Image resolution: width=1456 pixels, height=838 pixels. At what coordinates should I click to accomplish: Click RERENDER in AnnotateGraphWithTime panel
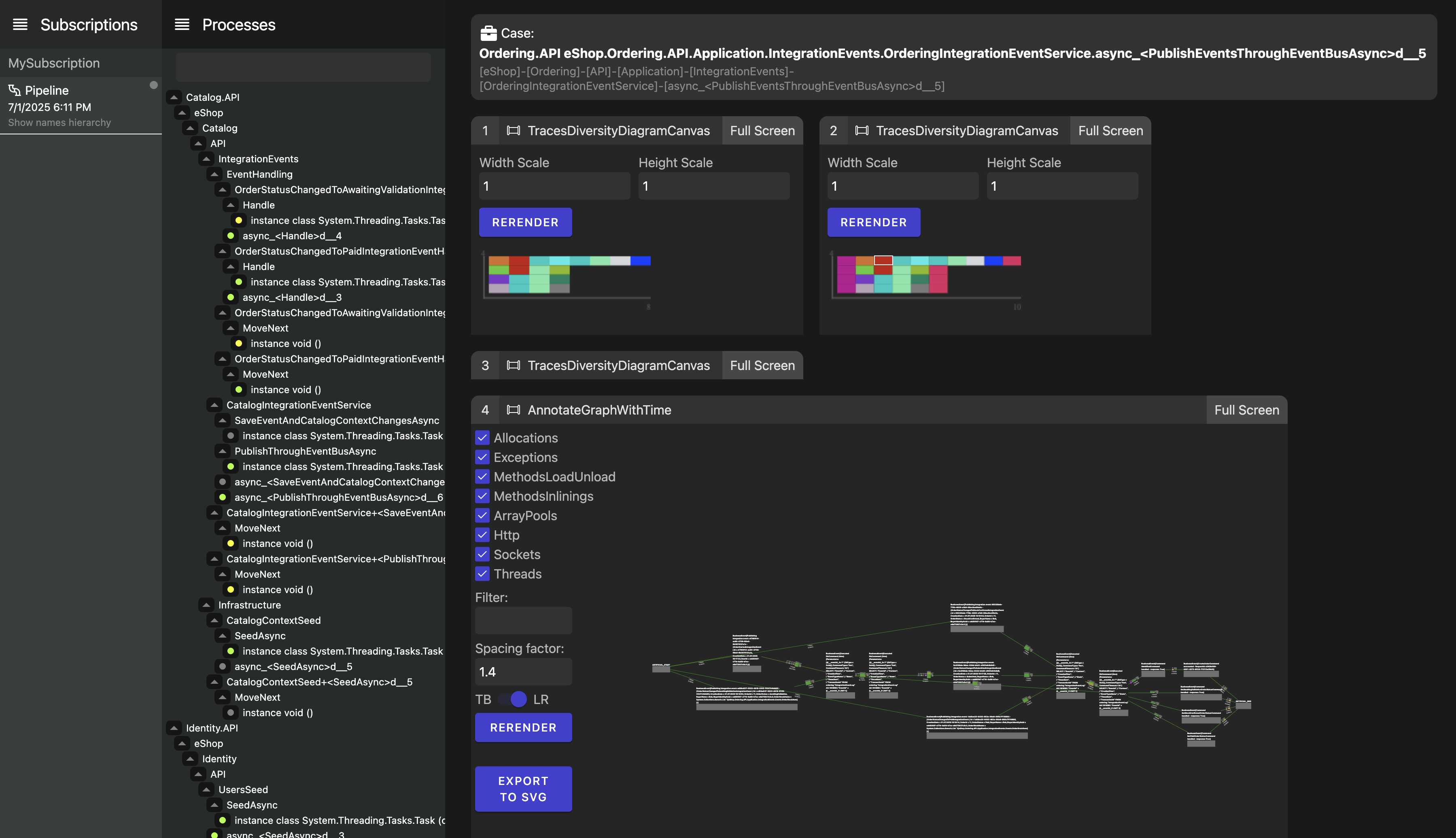tap(523, 727)
